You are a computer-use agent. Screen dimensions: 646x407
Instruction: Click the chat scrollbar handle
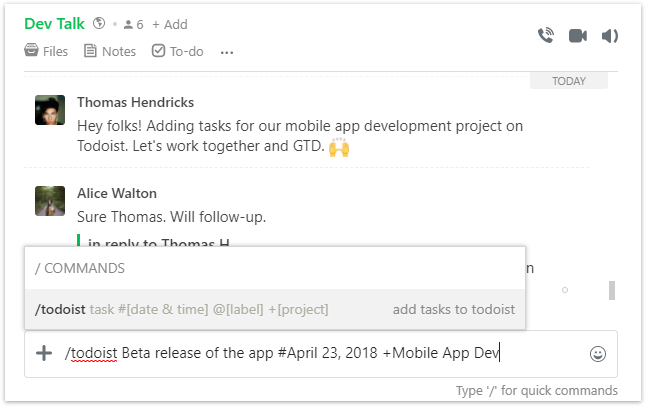click(x=612, y=290)
